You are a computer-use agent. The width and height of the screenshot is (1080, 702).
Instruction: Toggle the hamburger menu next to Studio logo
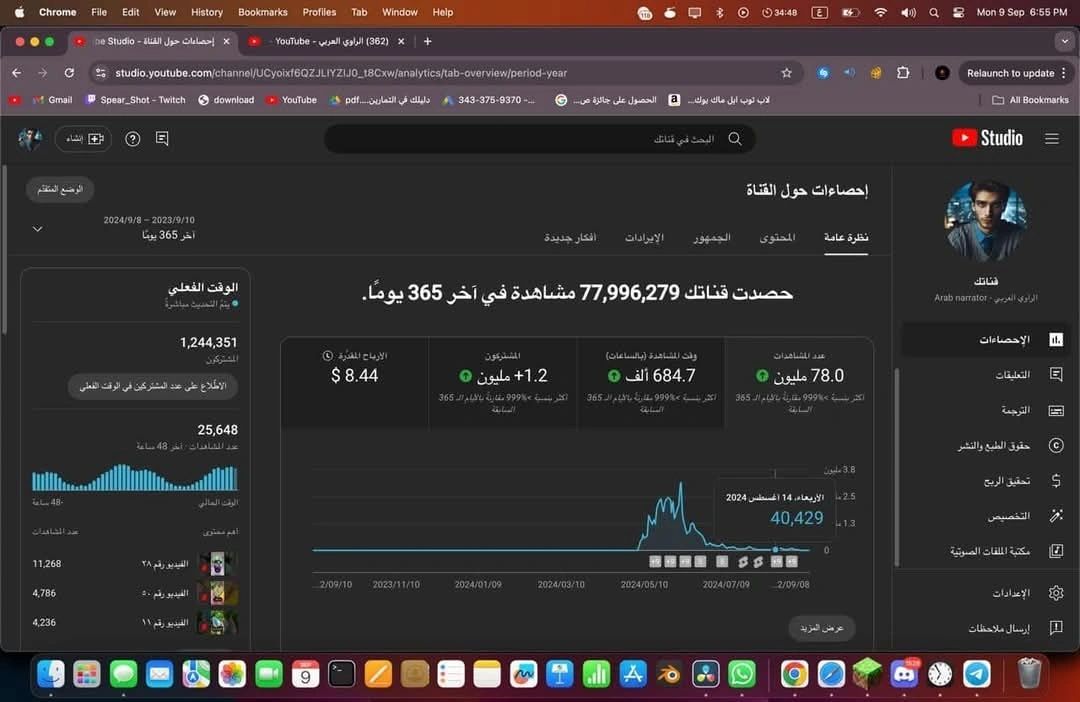tap(1051, 139)
